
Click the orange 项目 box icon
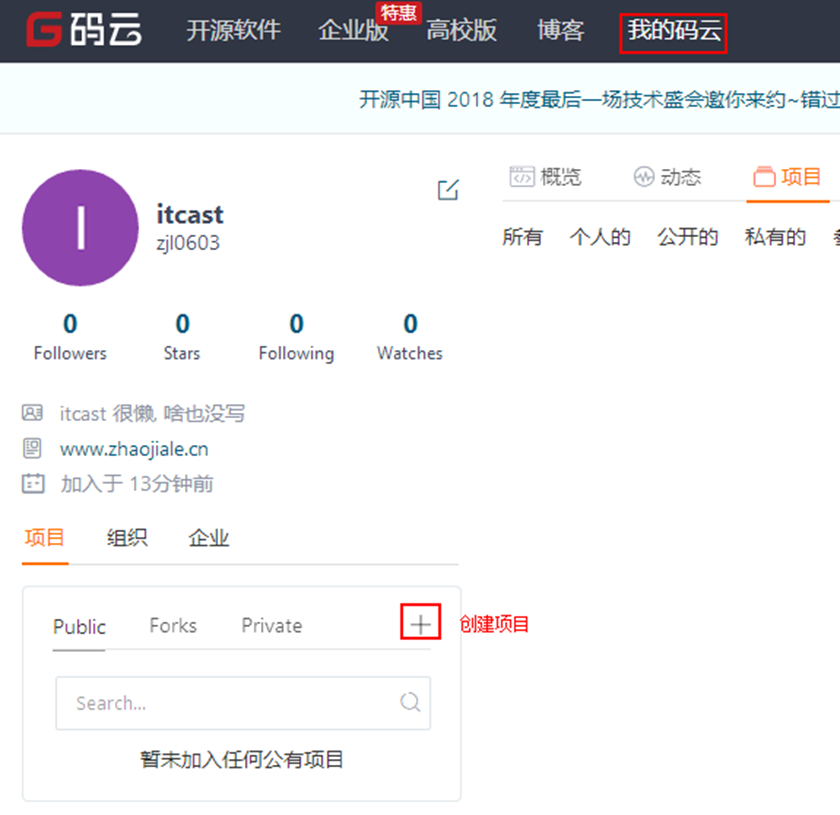point(764,176)
